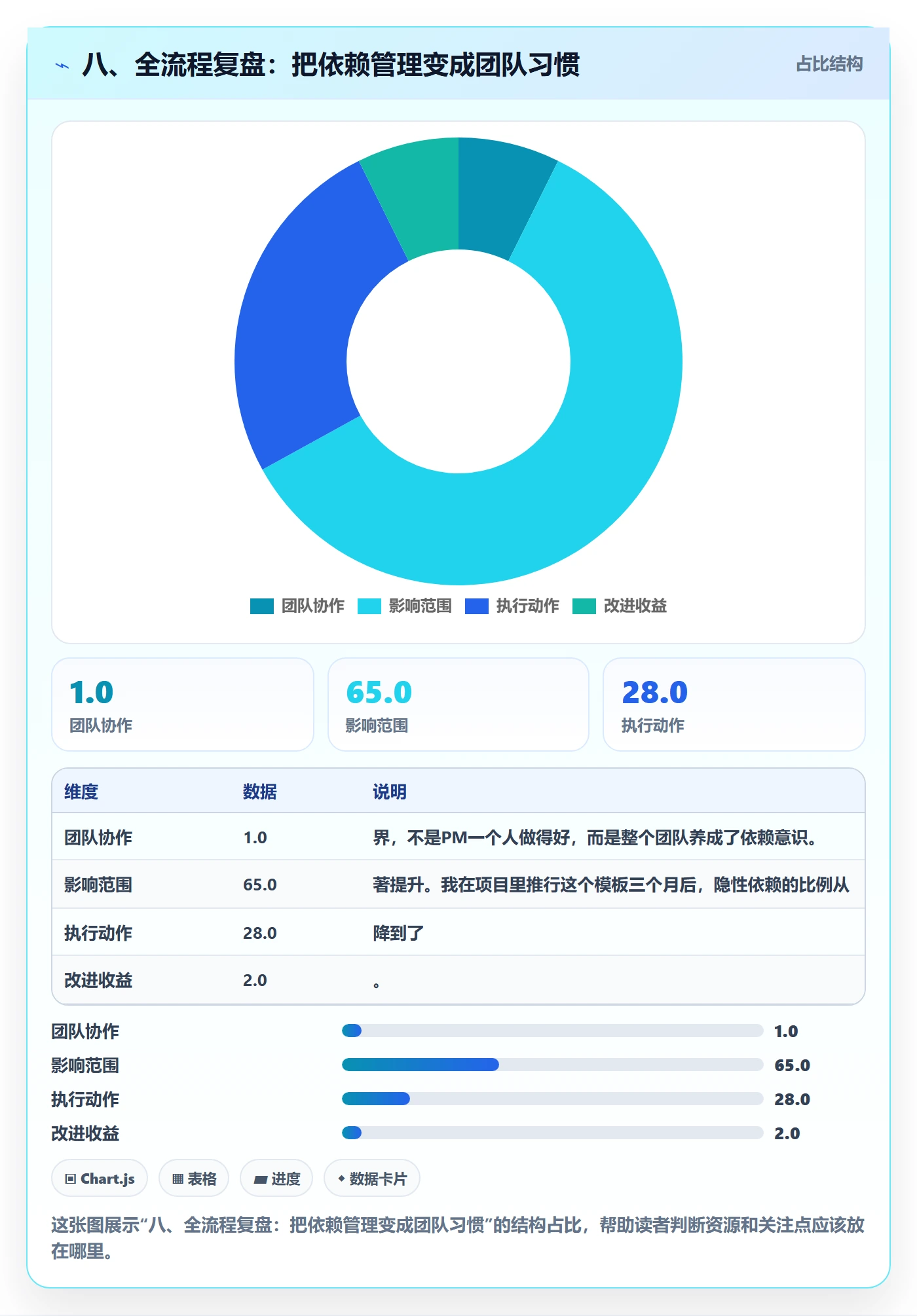
Task: Click the 维度 column header
Action: pos(81,792)
